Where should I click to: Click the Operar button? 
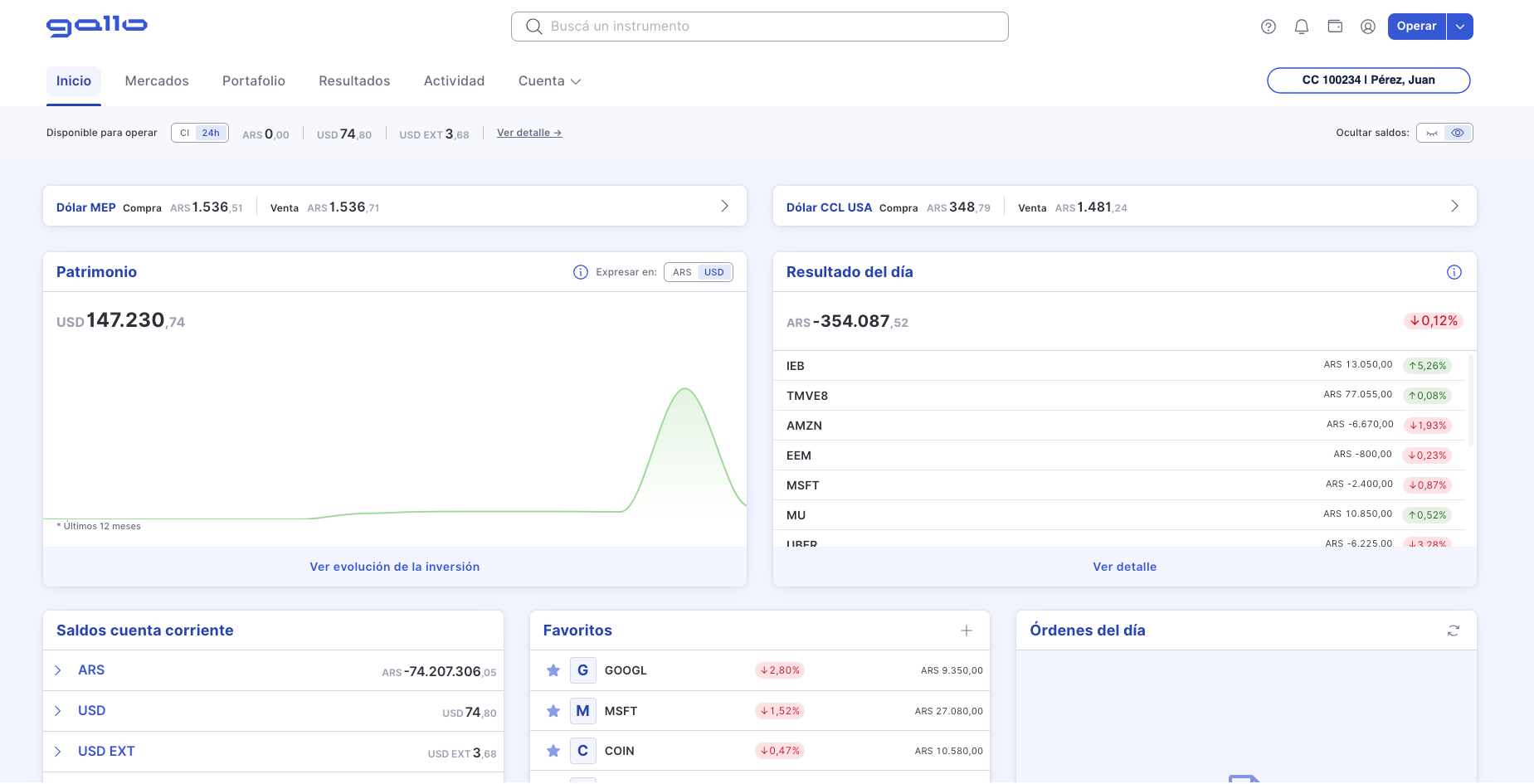click(x=1416, y=27)
